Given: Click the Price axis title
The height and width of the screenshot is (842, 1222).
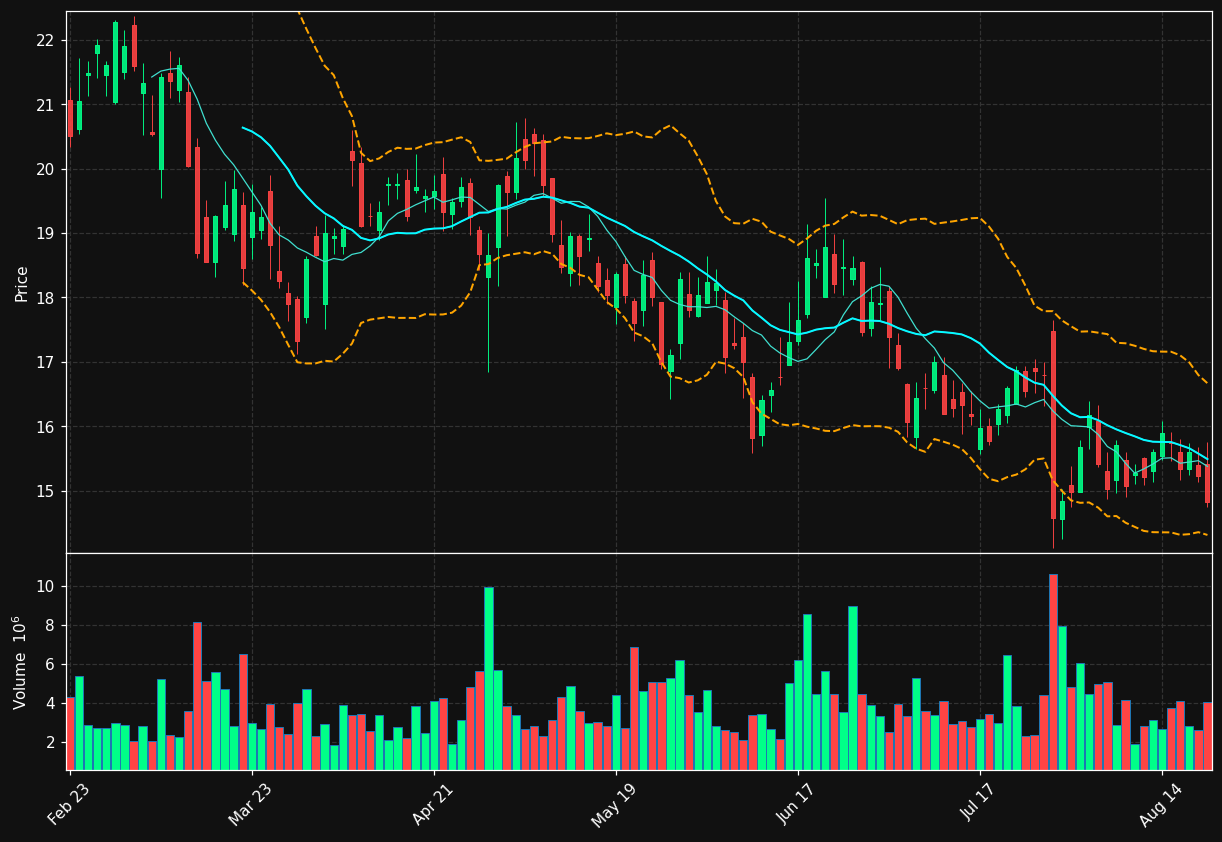Looking at the screenshot, I should [21, 283].
